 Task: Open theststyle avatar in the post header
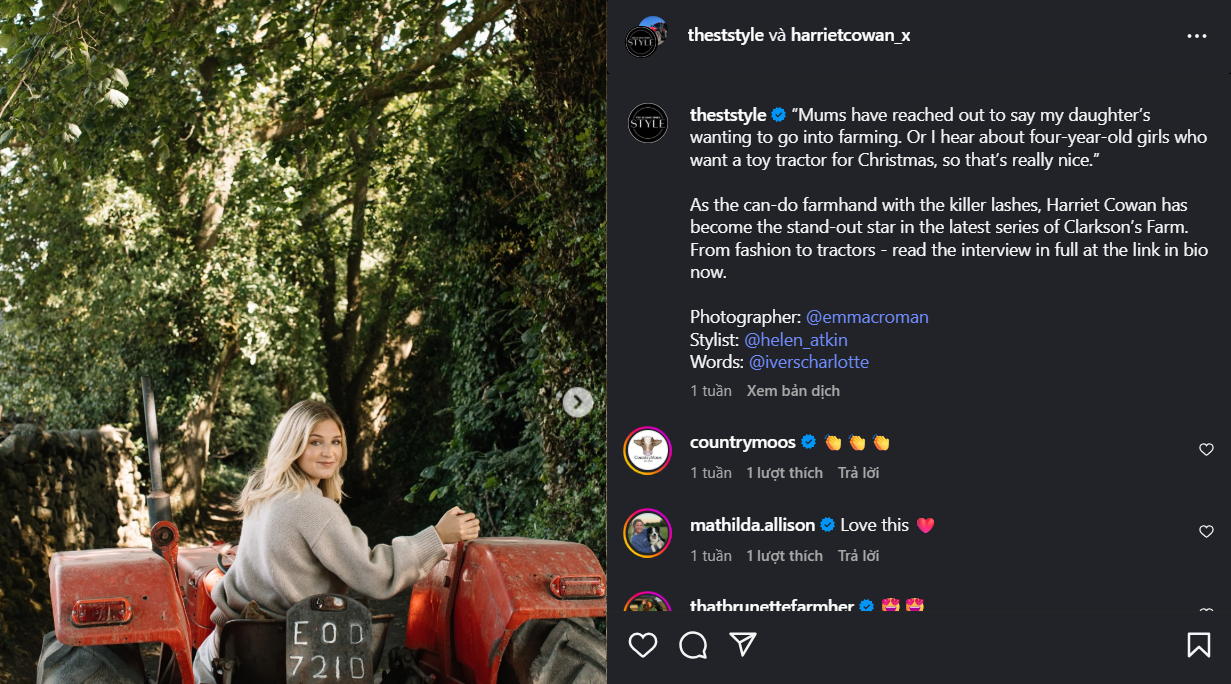coord(641,40)
